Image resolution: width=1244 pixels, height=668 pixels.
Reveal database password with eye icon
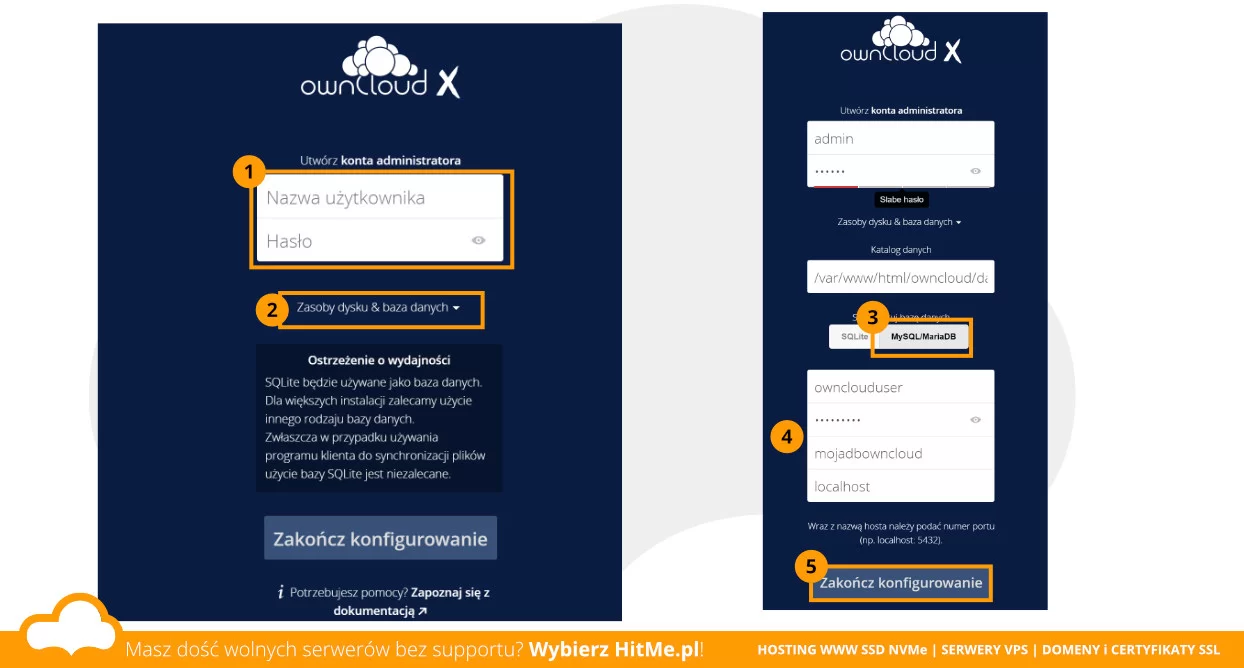tap(975, 420)
